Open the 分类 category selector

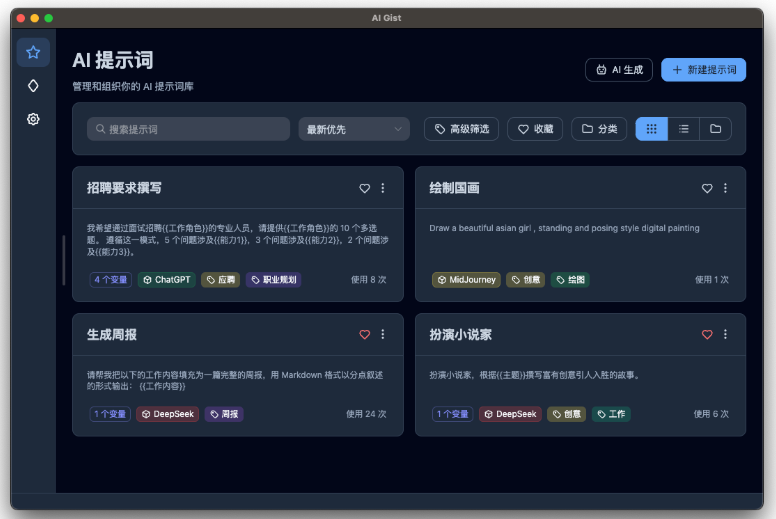point(599,129)
